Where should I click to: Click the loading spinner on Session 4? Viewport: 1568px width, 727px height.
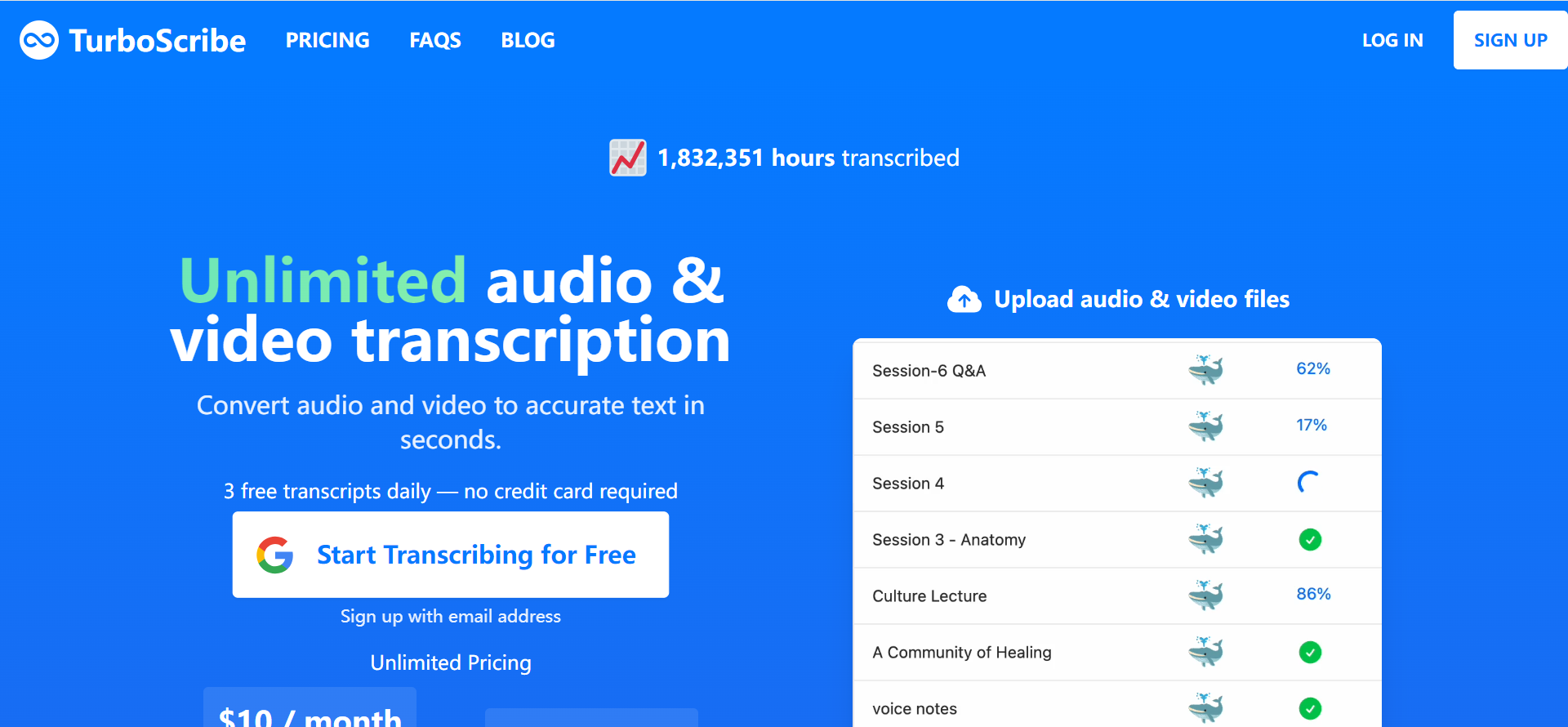point(1309,482)
